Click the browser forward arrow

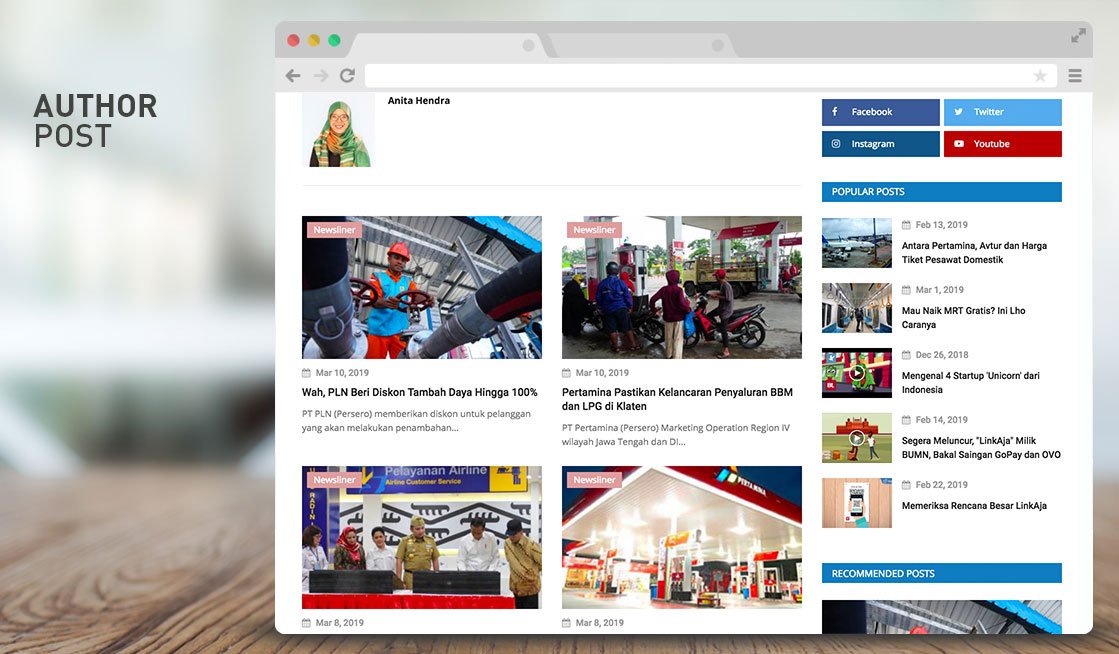pyautogui.click(x=320, y=76)
